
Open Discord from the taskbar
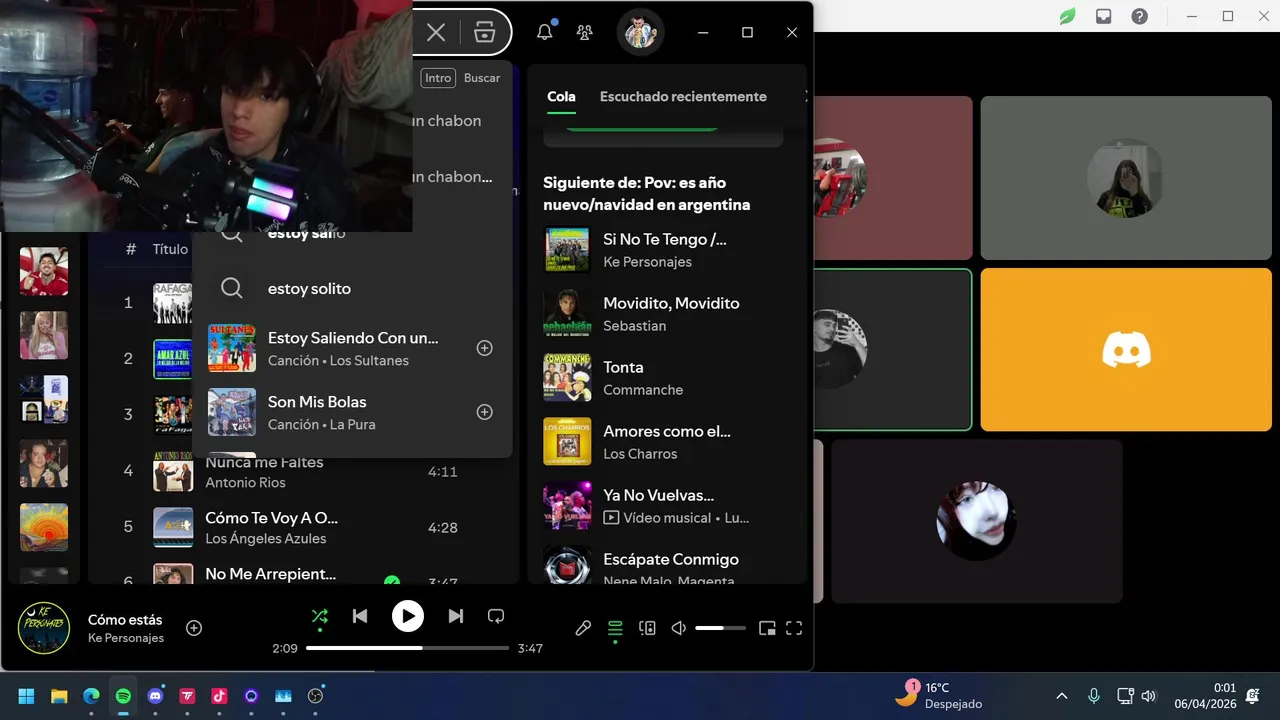pyautogui.click(x=155, y=696)
